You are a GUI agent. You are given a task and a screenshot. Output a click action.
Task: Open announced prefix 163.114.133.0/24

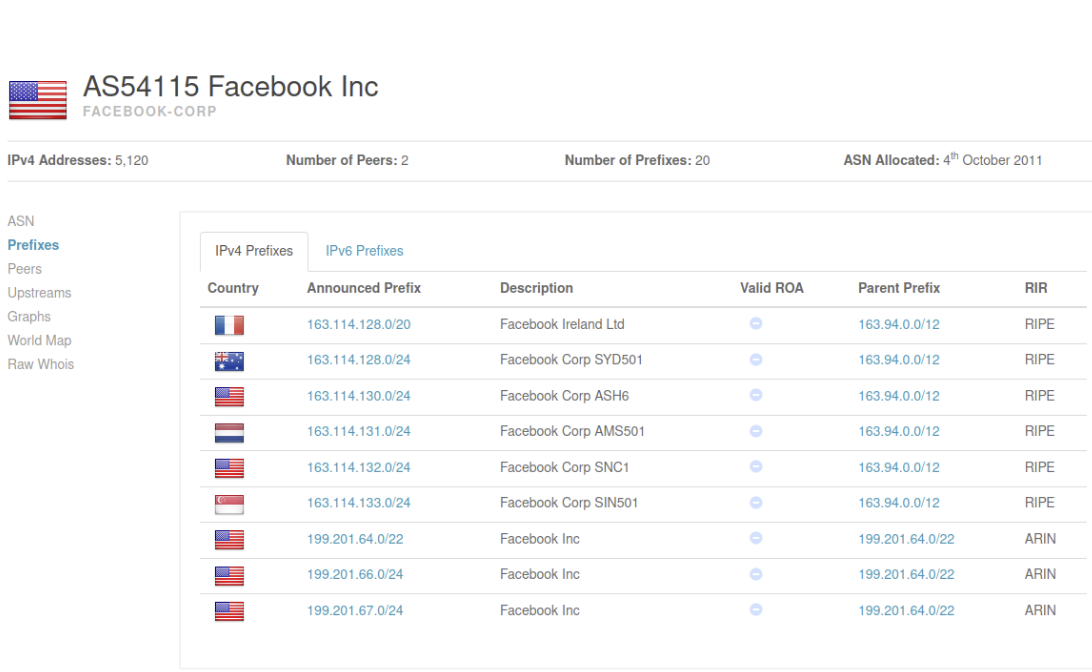pyautogui.click(x=359, y=503)
